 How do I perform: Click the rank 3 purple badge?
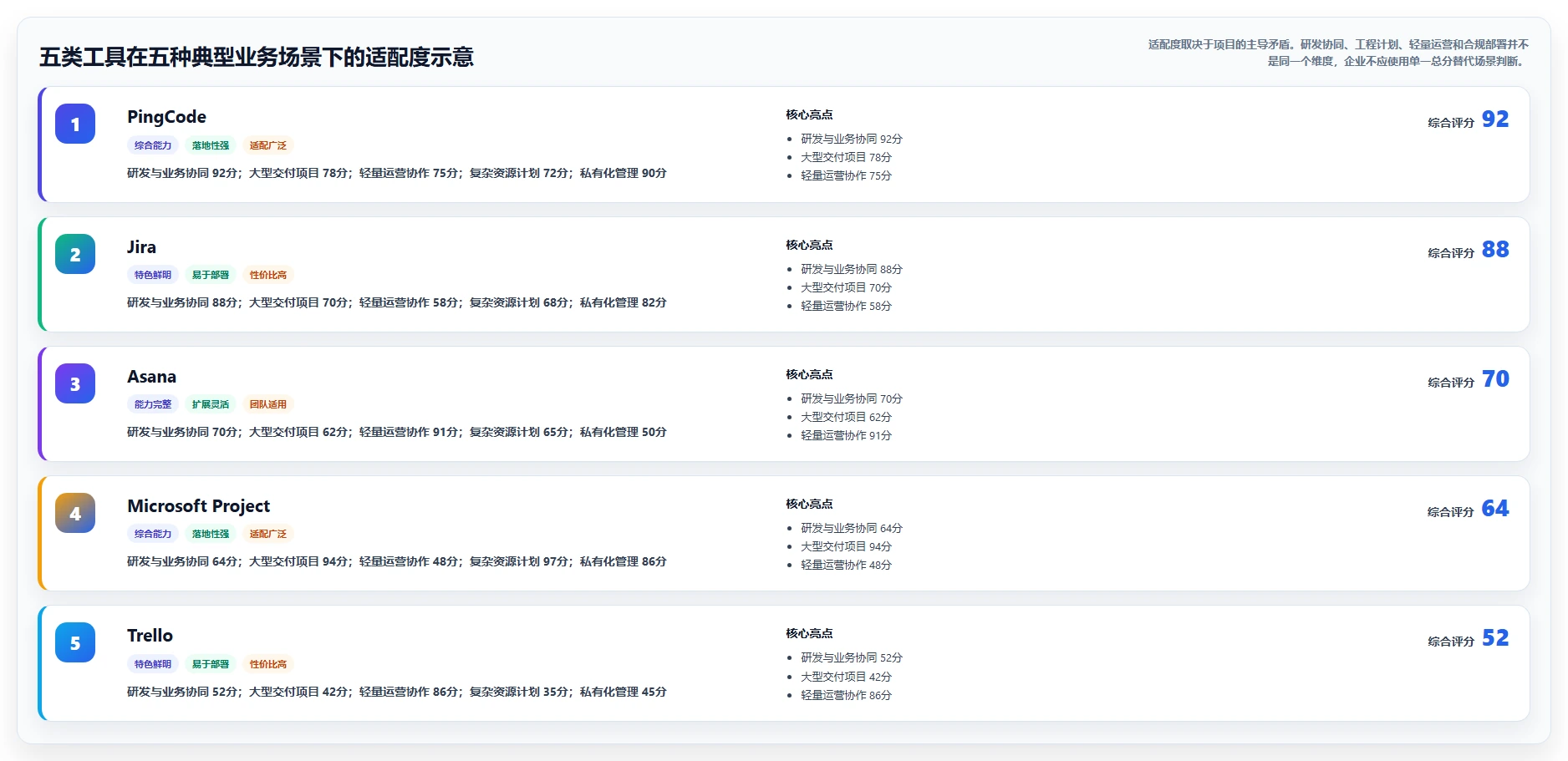(x=75, y=383)
